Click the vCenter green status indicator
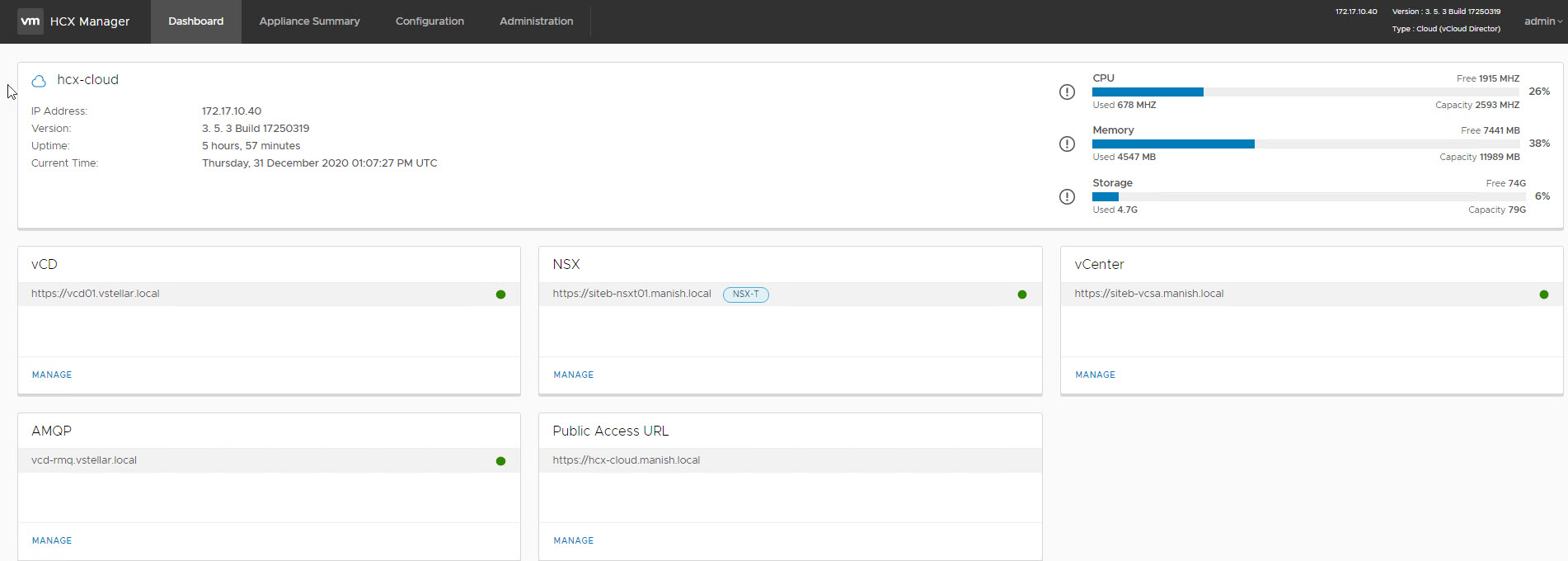This screenshot has width=1568, height=561. 1544,295
